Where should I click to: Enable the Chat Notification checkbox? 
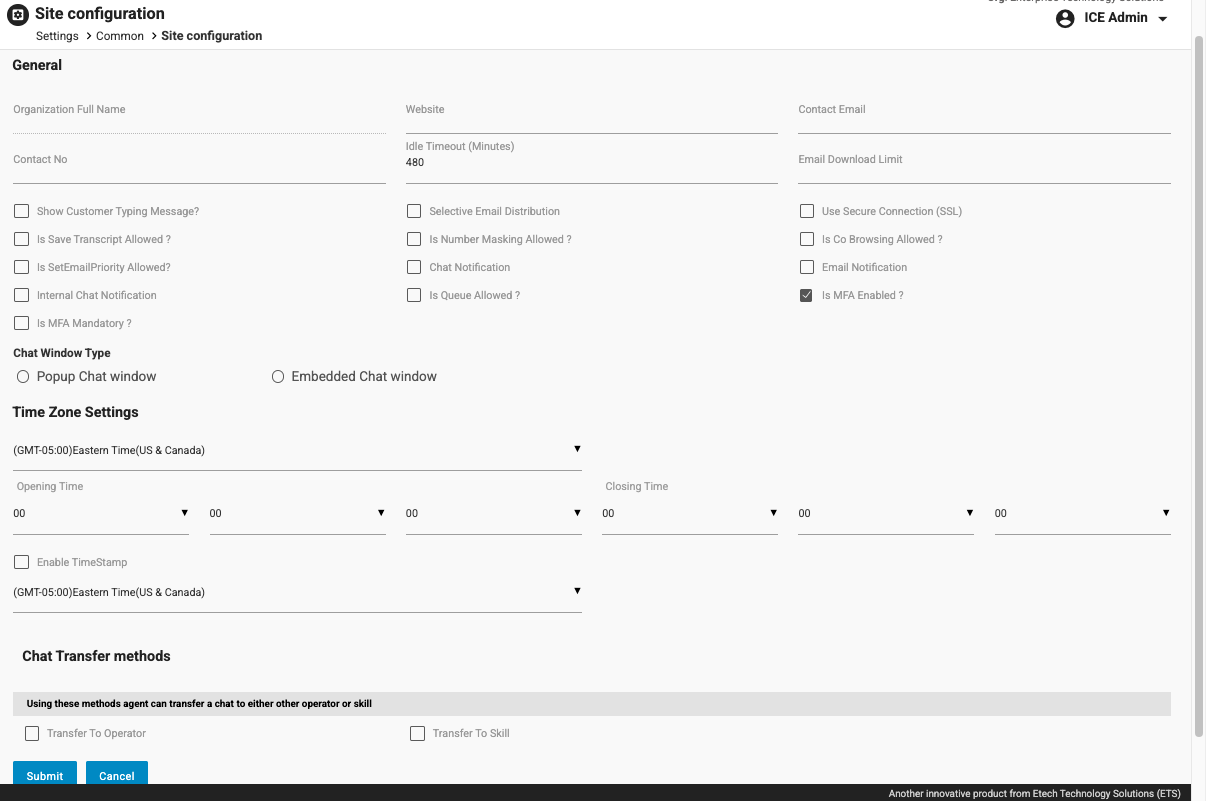coord(414,268)
